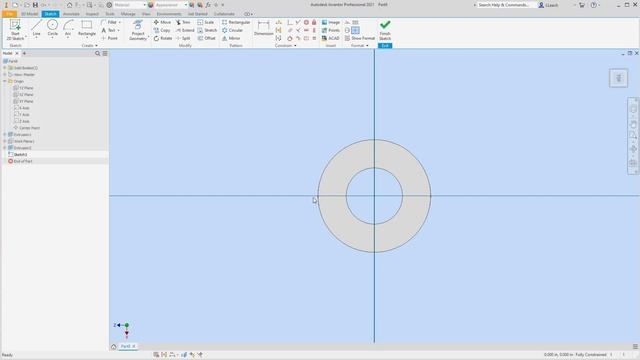
Task: Click Finish Sketch checkmark
Action: pos(385,30)
